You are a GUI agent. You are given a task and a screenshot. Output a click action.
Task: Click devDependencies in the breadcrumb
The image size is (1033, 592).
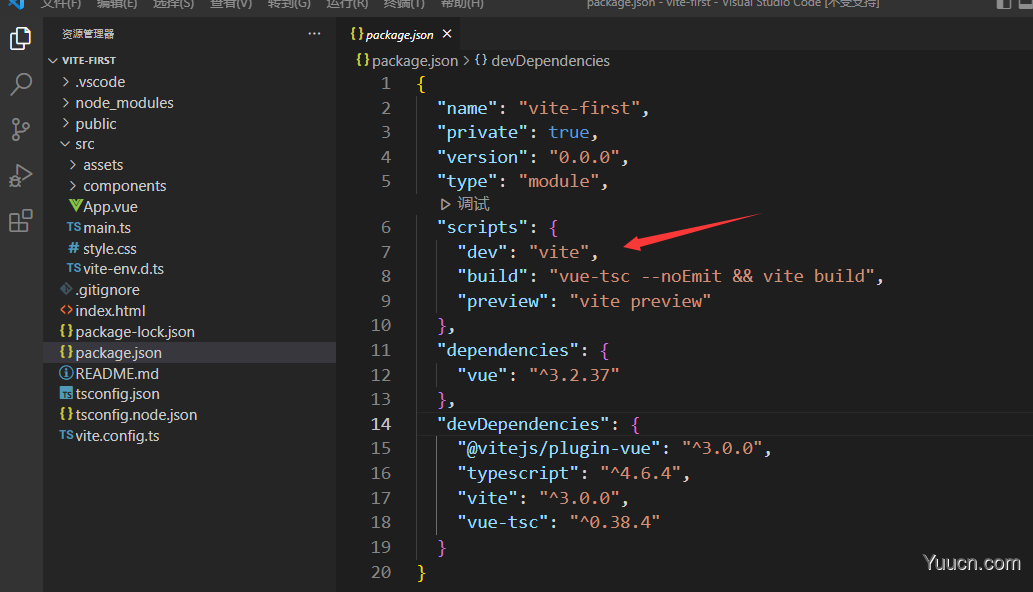550,61
